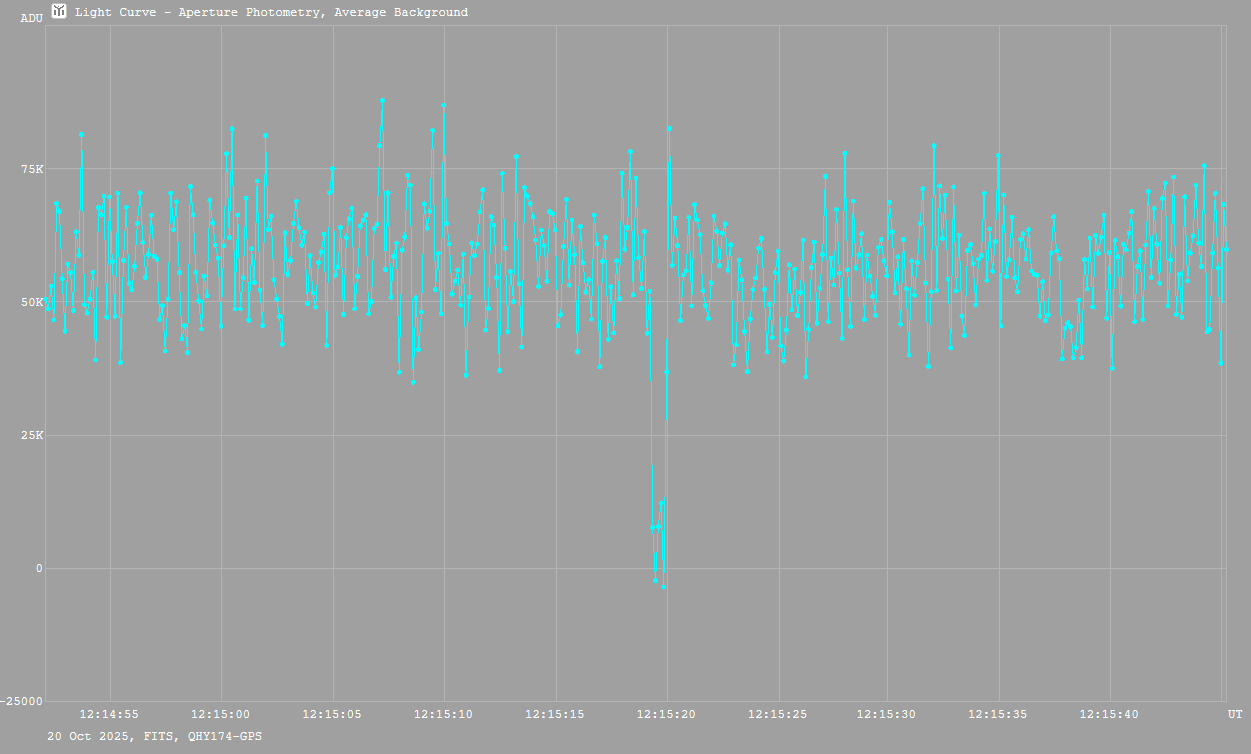The width and height of the screenshot is (1251, 754).
Task: Select the 12:15:15 time axis tick
Action: (x=555, y=714)
